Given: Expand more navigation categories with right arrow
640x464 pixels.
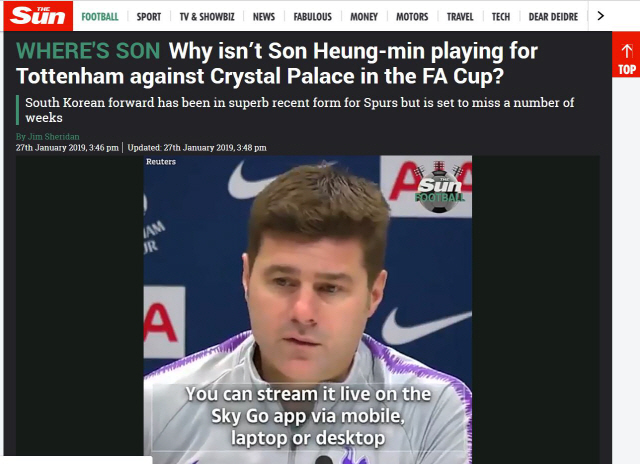Looking at the screenshot, I should (600, 16).
